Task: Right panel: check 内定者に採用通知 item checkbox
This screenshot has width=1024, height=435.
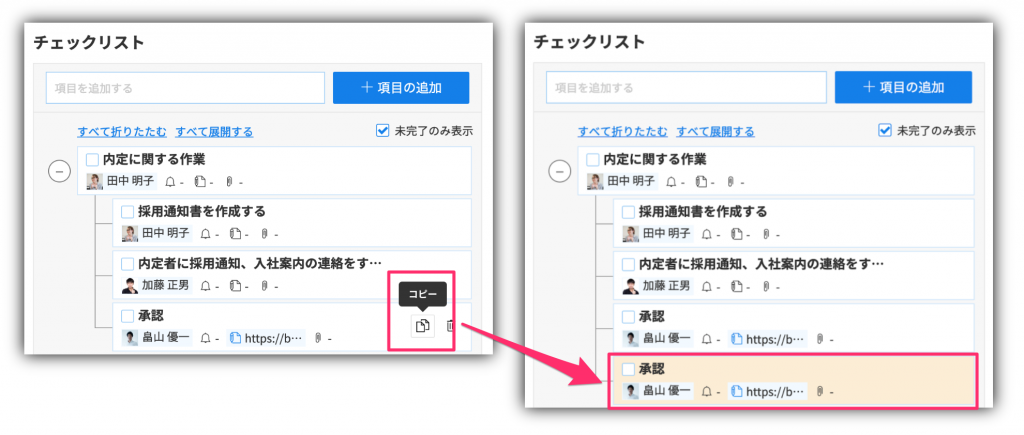Action: (628, 264)
